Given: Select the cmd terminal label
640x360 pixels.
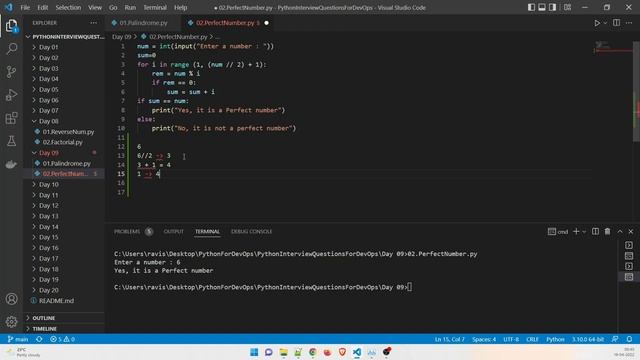Looking at the screenshot, I should [558, 231].
